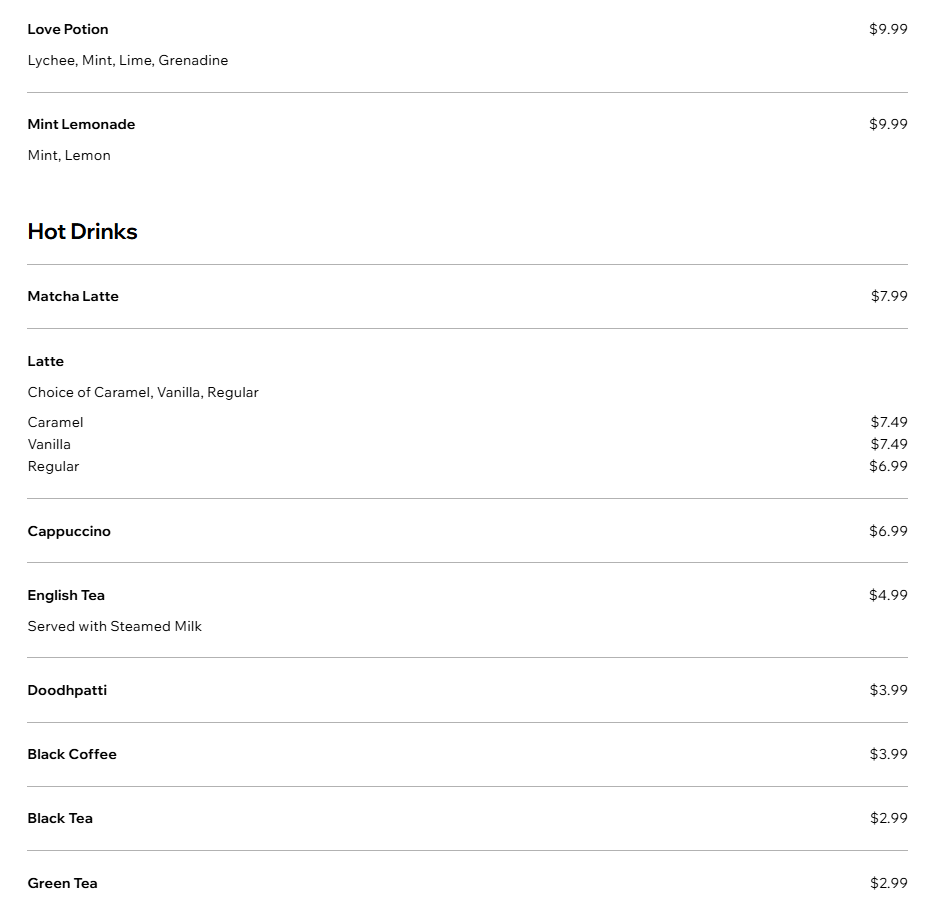Image resolution: width=934 pixels, height=916 pixels.
Task: Click the Mint, Lemon ingredients text
Action: click(x=69, y=155)
